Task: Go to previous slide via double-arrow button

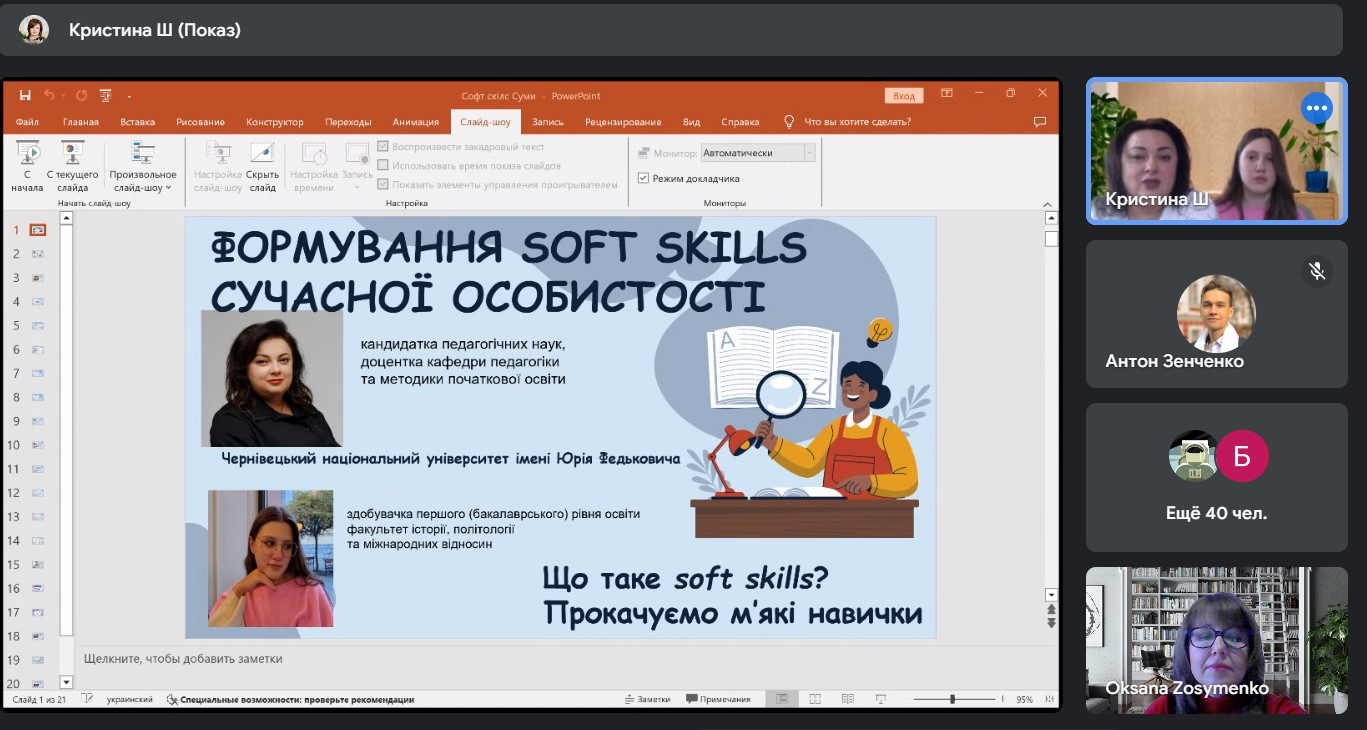Action: [x=1051, y=608]
